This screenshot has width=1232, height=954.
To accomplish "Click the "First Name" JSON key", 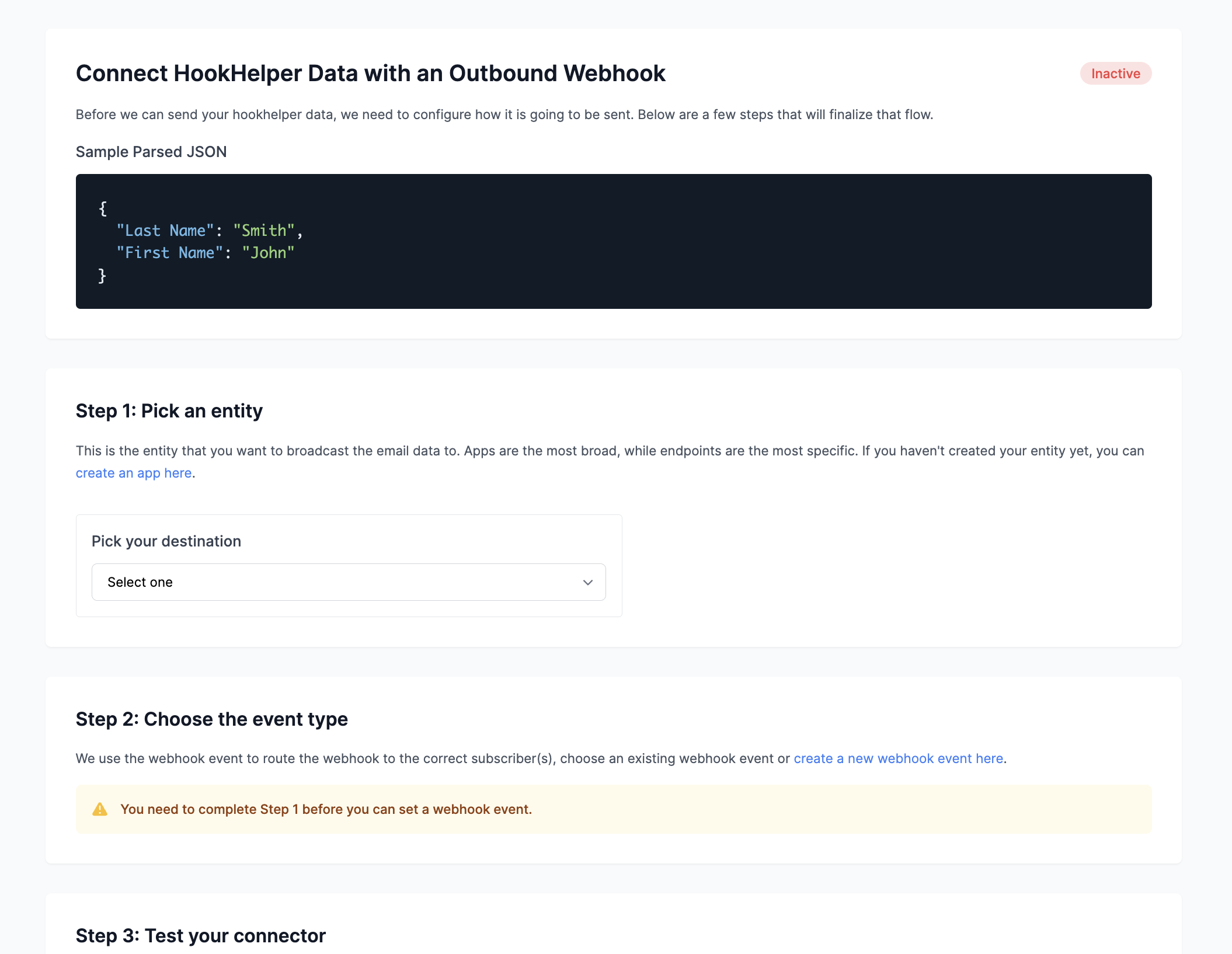I will [x=170, y=253].
